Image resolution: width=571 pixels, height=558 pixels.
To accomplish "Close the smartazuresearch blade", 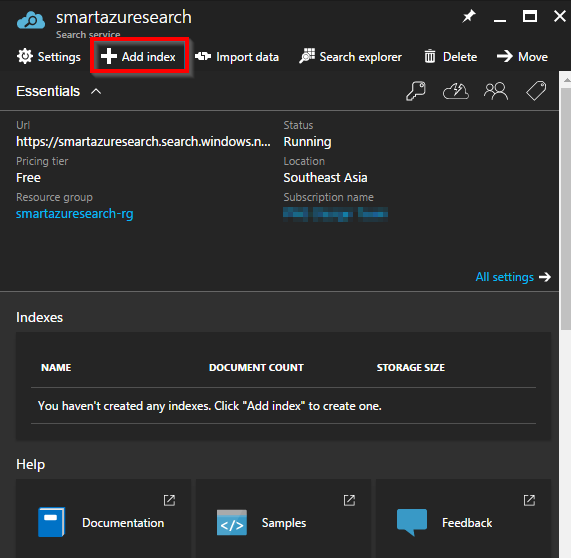I will coord(560,16).
